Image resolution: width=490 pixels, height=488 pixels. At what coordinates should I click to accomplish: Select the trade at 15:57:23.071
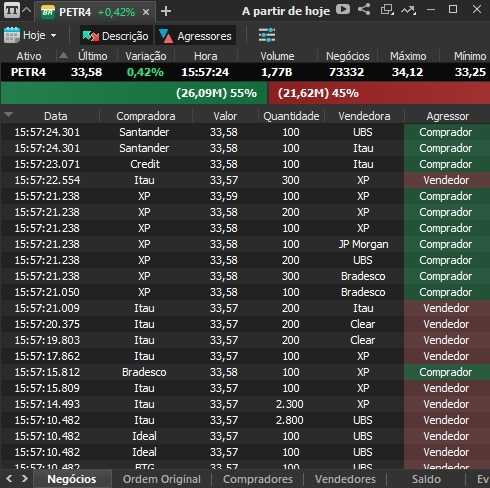[x=245, y=164]
